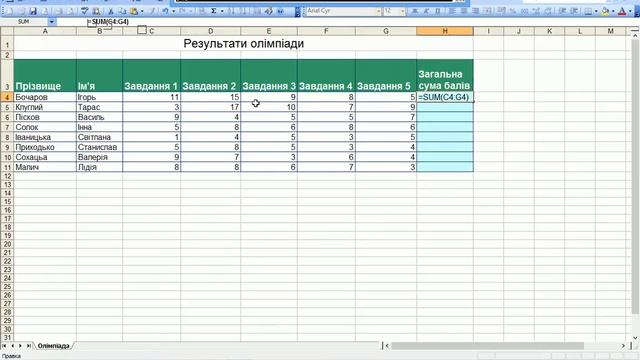Apply currency number format
Screen dimensions: 640x360
501,11
